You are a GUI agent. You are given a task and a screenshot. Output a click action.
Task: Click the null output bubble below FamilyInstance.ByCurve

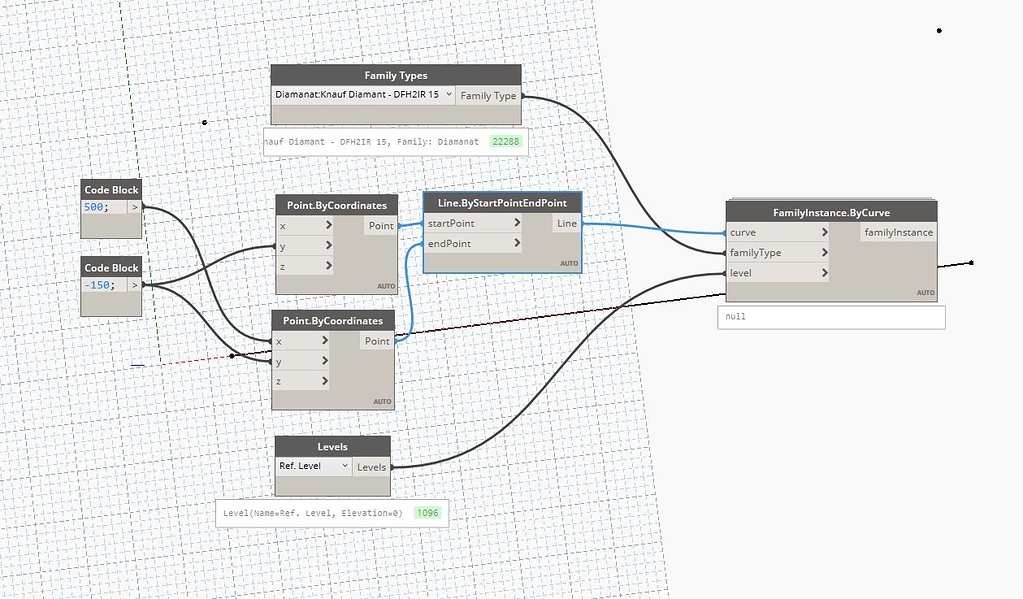(829, 316)
